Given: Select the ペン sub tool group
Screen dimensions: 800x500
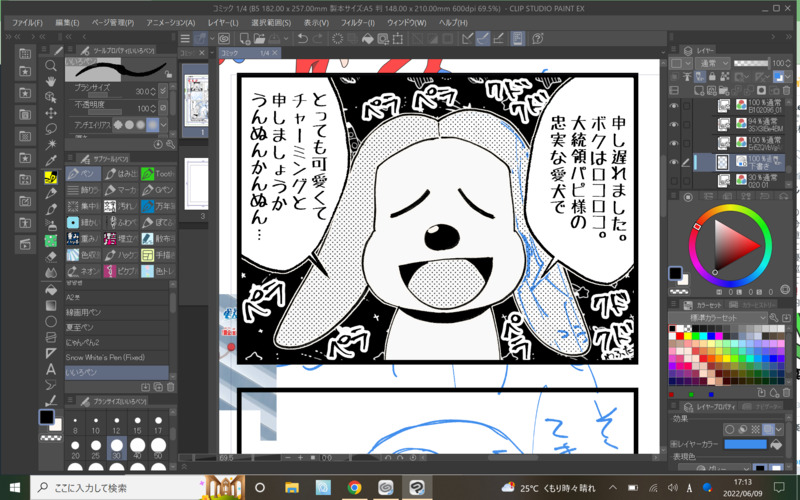Looking at the screenshot, I should (83, 174).
